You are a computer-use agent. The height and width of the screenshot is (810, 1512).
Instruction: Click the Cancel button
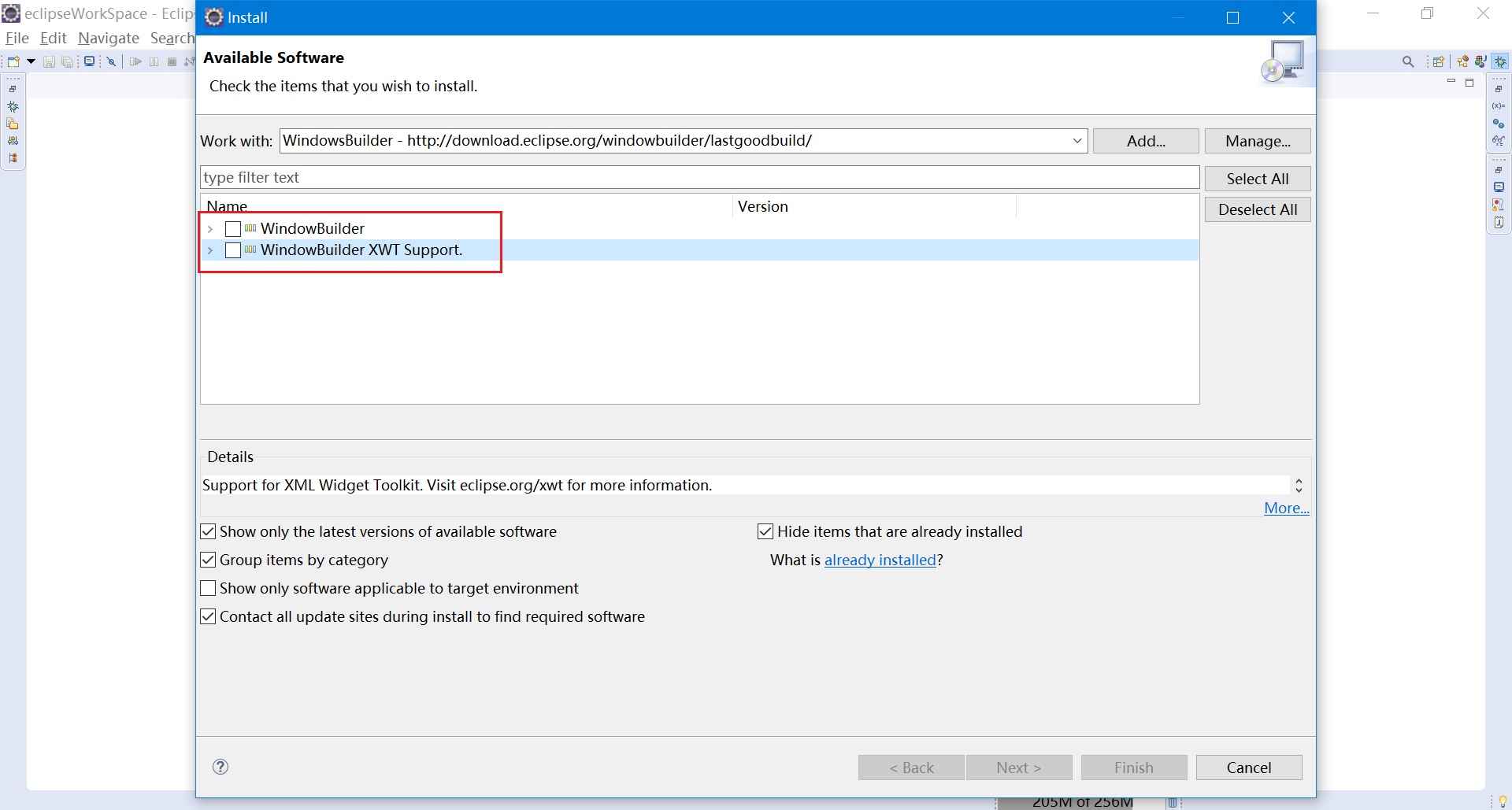(x=1249, y=767)
